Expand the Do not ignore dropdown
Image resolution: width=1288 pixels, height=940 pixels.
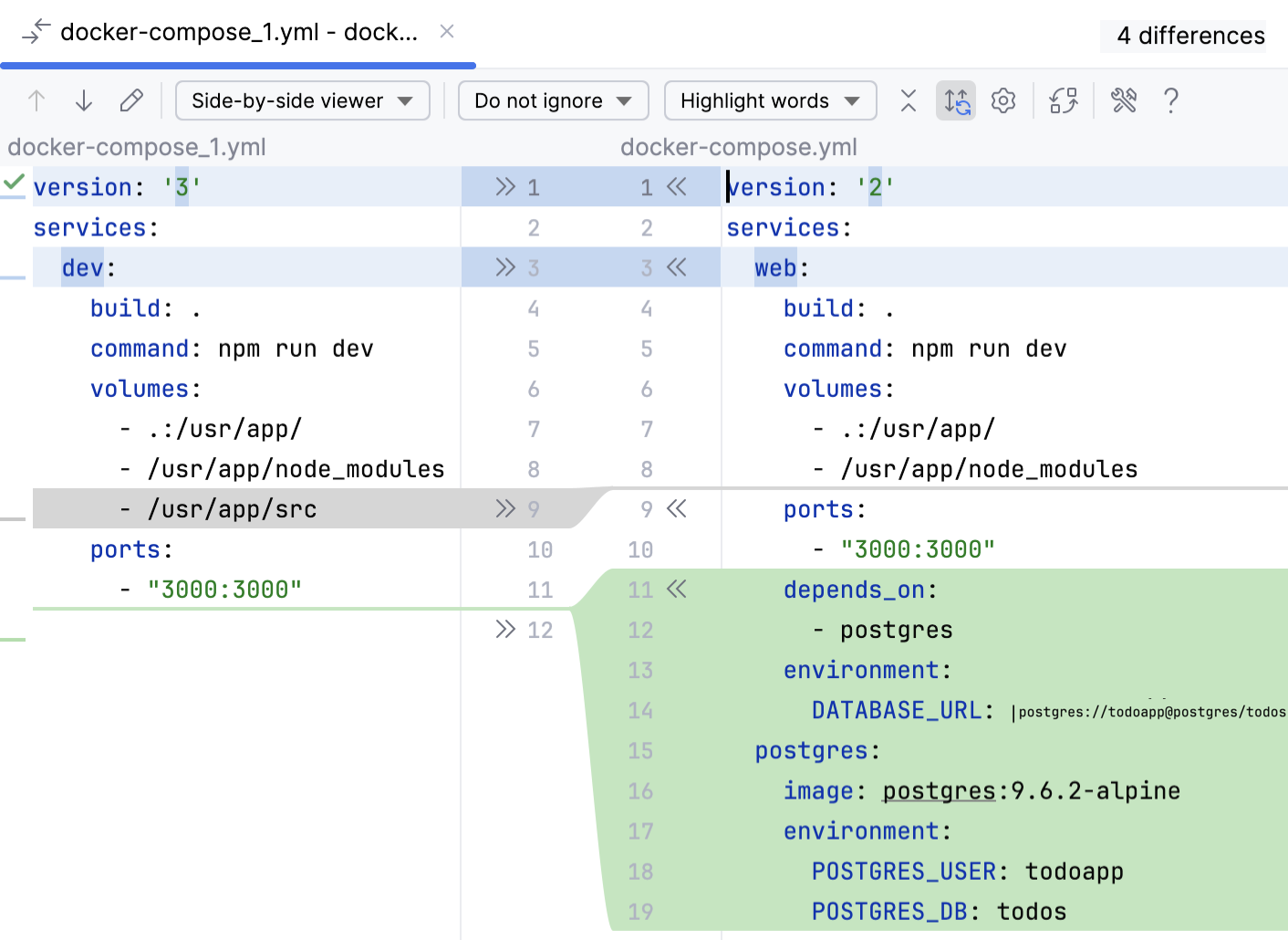(x=553, y=100)
